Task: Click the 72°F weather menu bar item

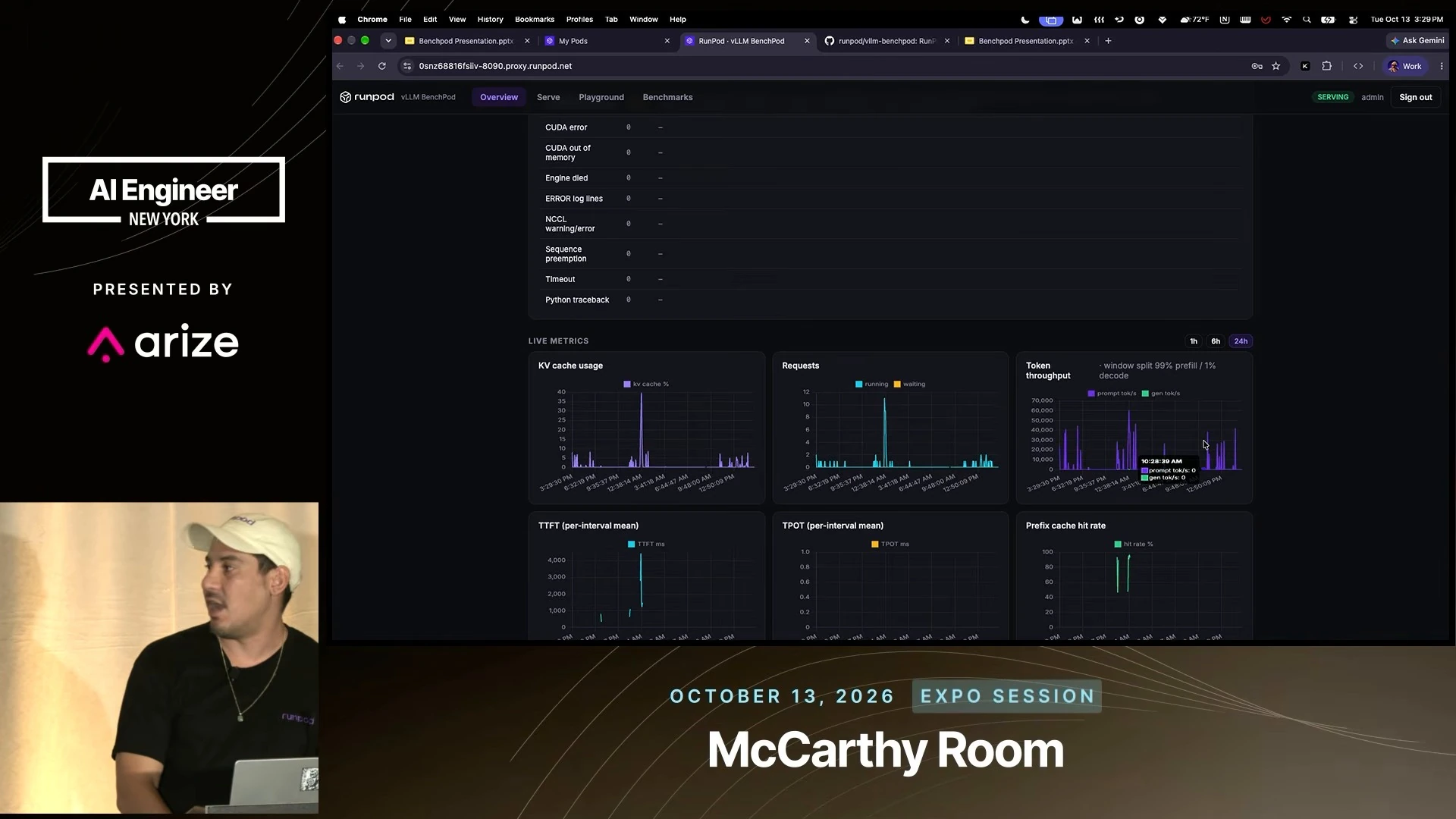Action: click(x=1194, y=20)
